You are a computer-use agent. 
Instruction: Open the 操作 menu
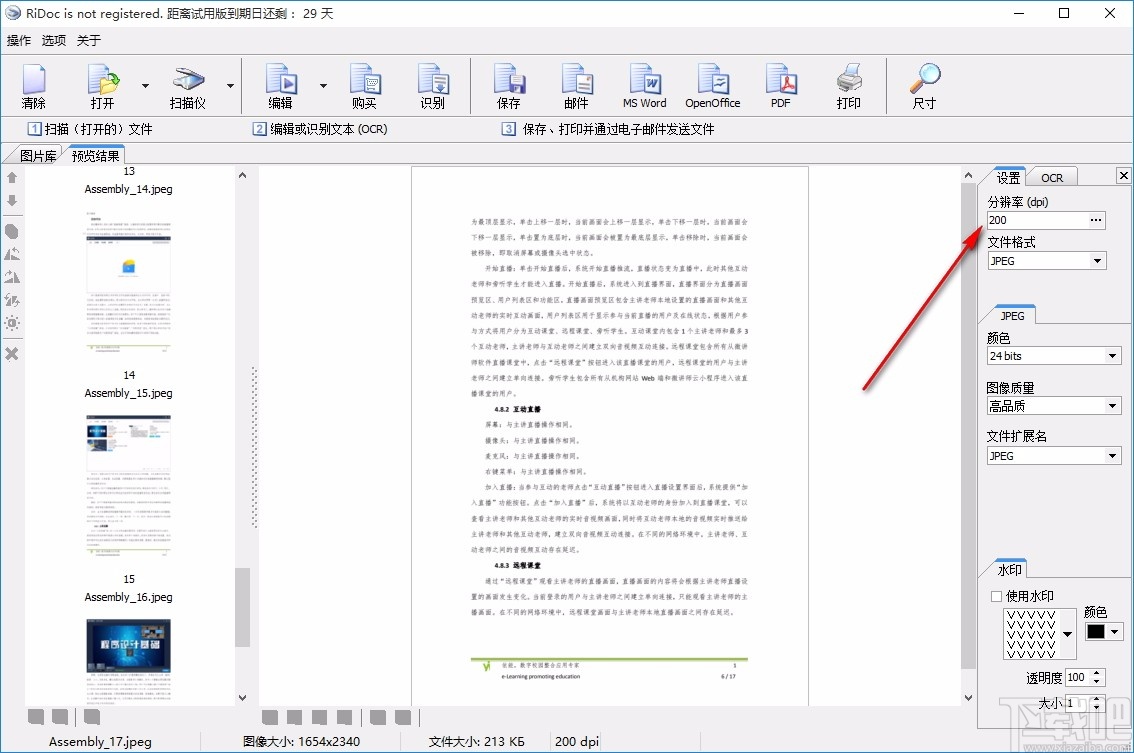click(19, 41)
